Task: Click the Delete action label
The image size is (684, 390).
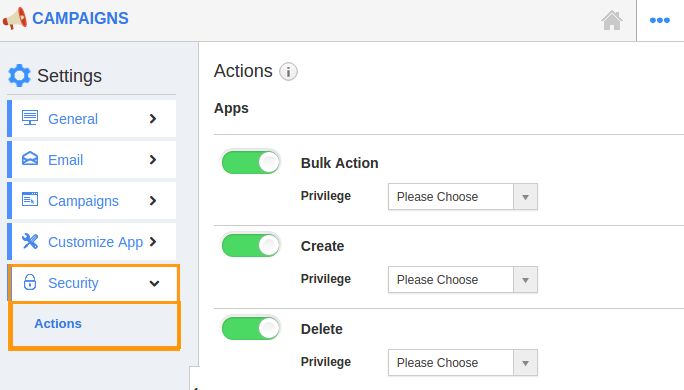Action: tap(321, 329)
